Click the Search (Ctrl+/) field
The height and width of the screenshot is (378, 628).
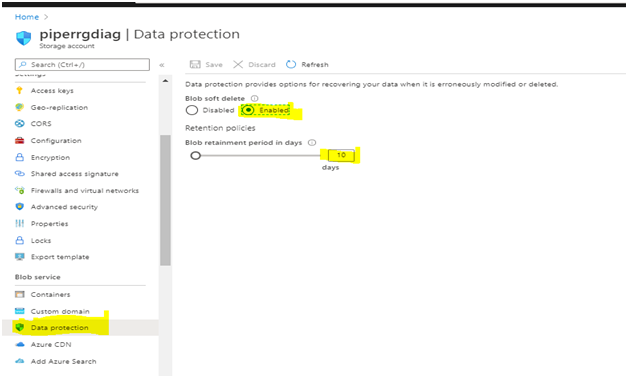coord(82,64)
